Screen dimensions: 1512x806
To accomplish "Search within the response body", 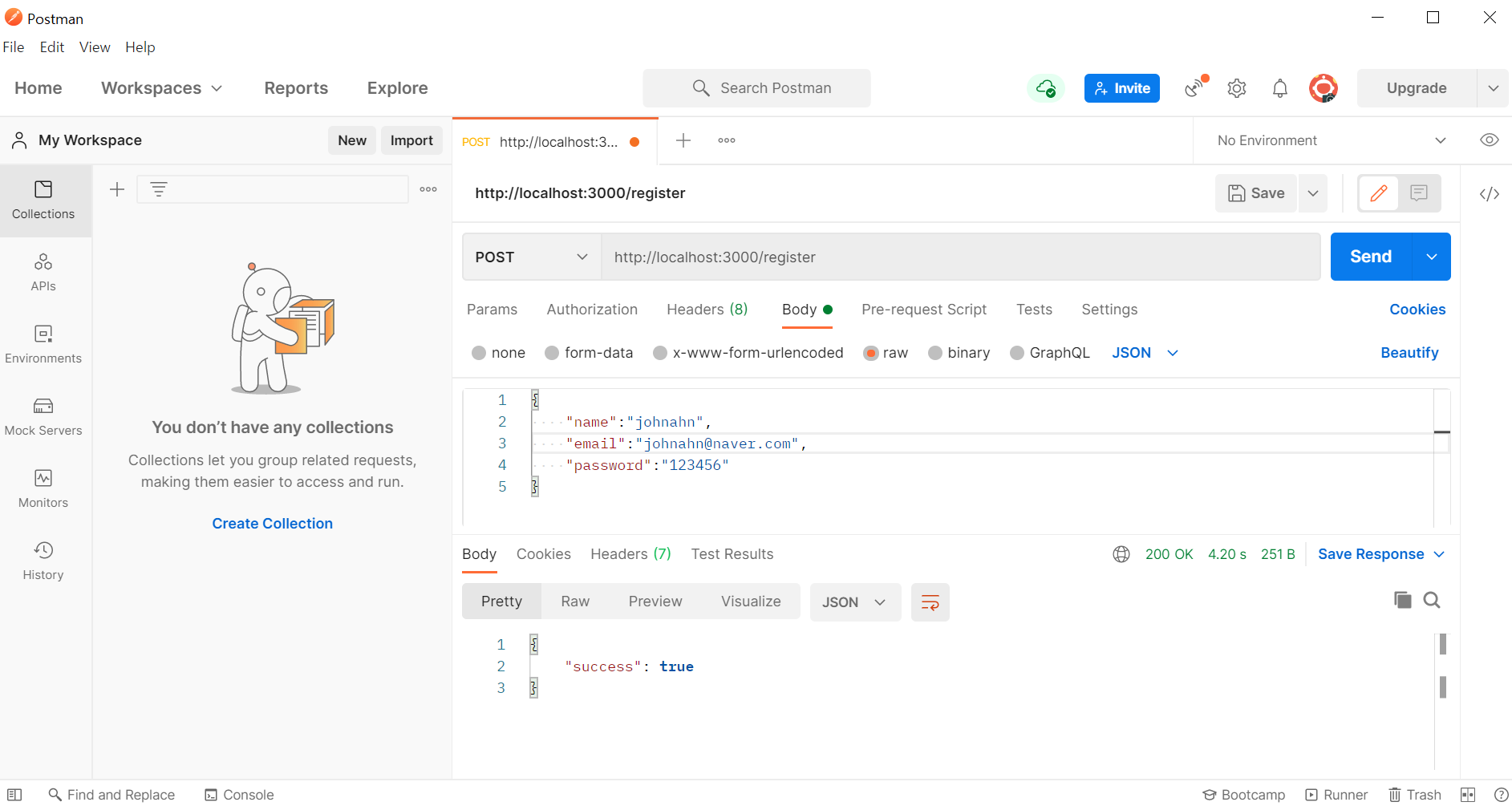I will (1432, 600).
